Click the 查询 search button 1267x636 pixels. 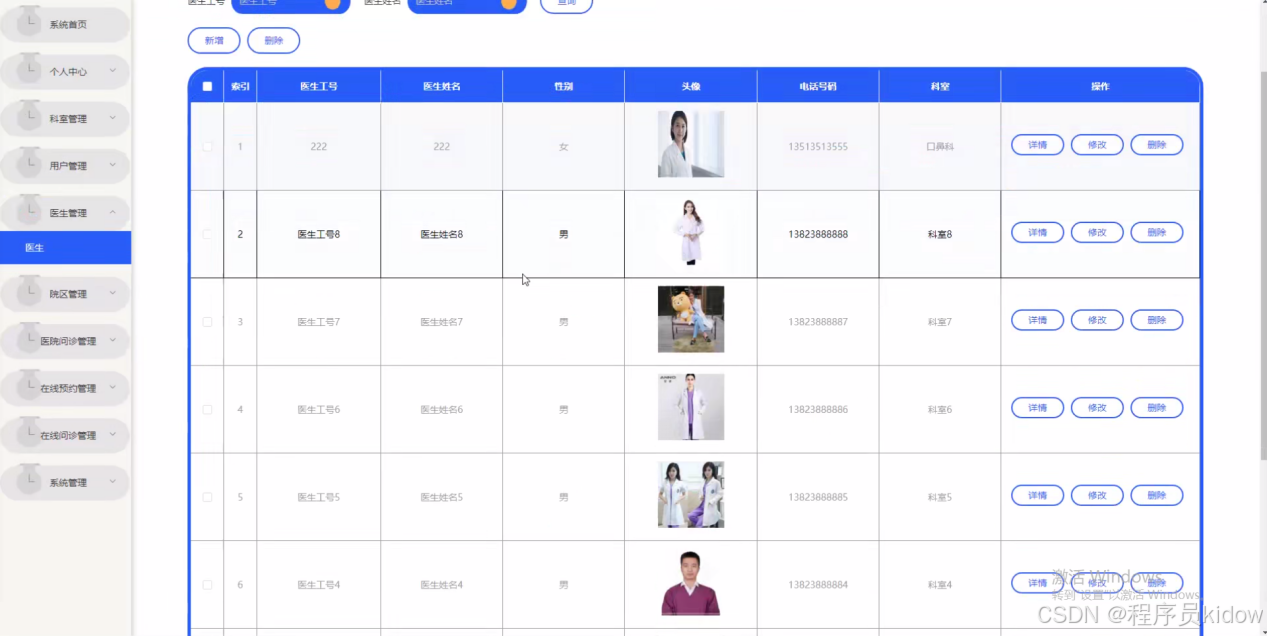click(x=566, y=3)
